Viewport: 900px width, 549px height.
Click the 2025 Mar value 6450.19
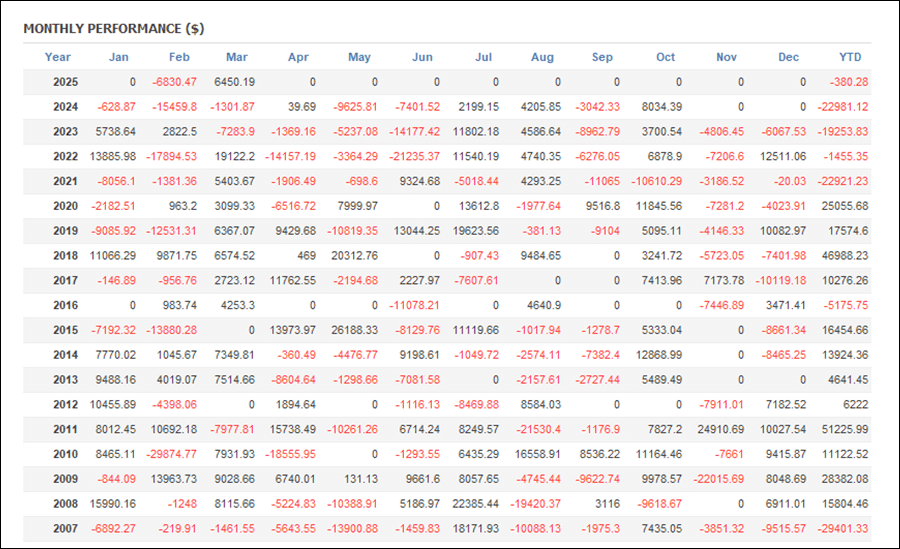click(234, 82)
